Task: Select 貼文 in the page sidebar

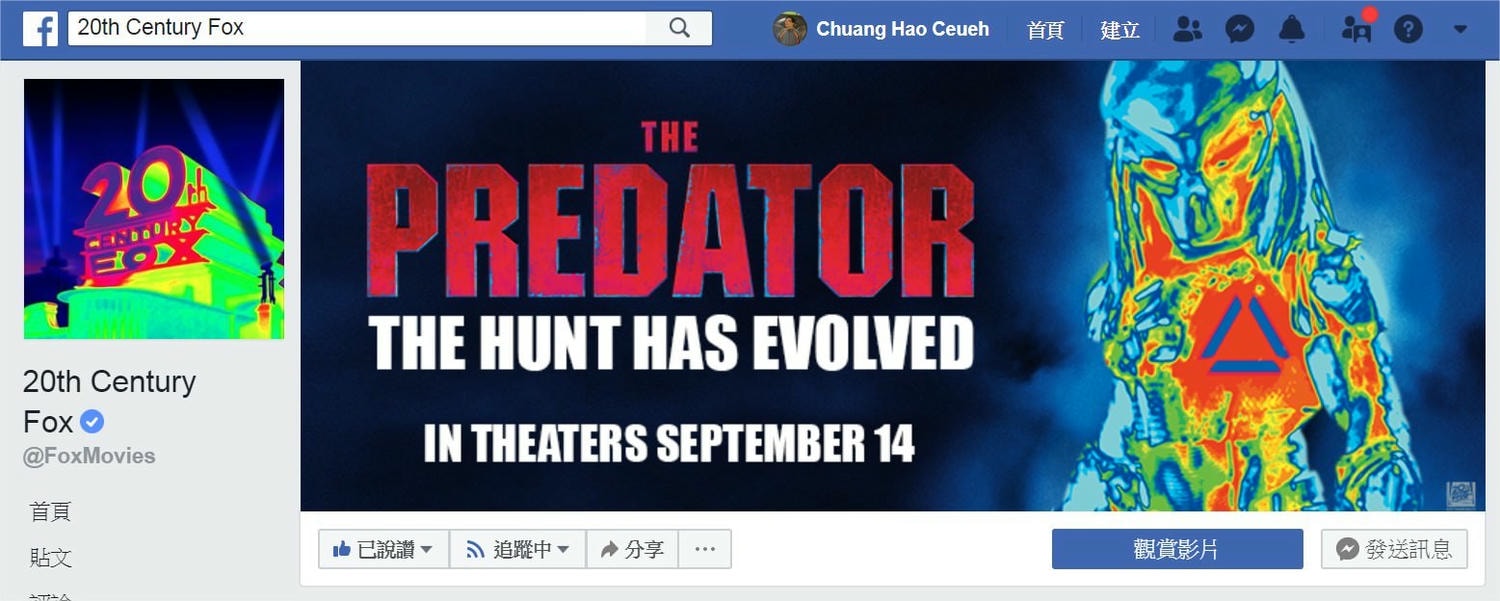Action: pos(51,558)
